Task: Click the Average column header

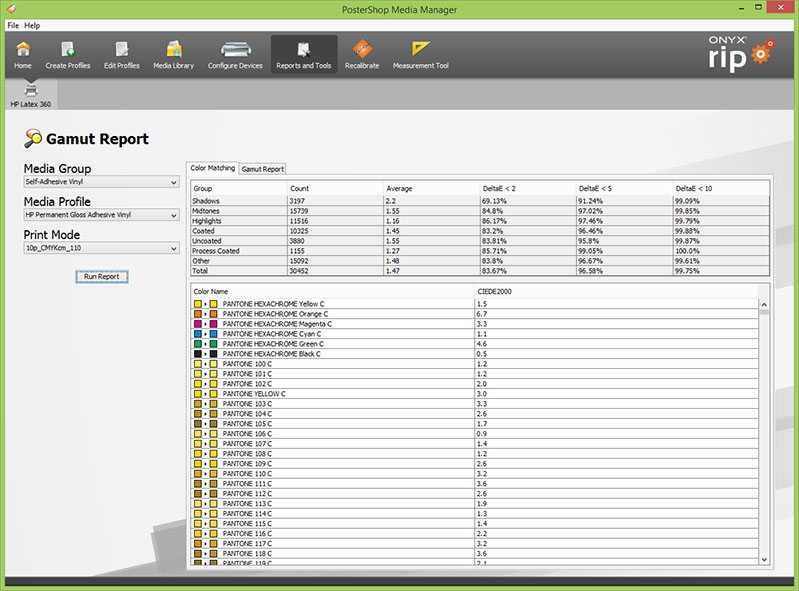Action: 432,189
